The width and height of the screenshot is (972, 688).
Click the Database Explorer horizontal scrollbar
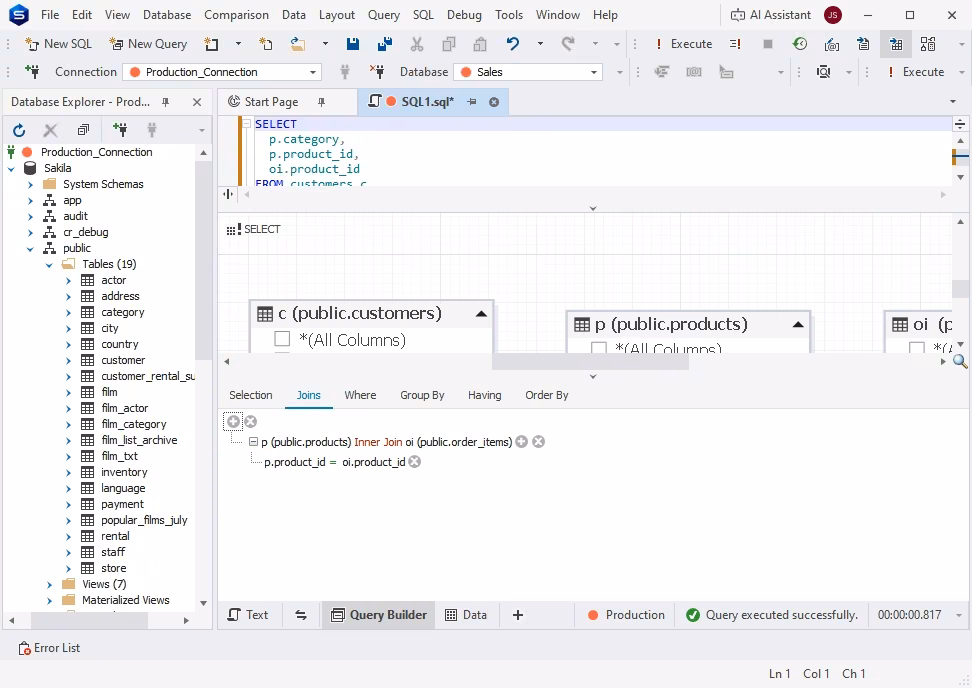(89, 620)
